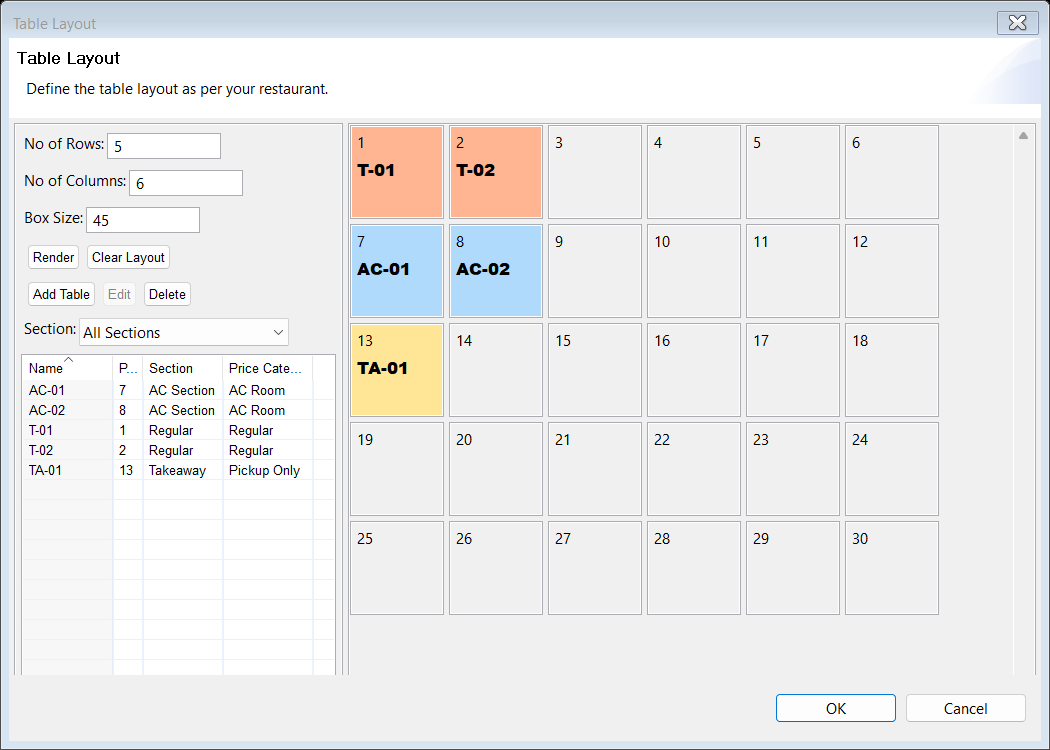Select the T-01 row in the table list
This screenshot has width=1050, height=750.
[178, 430]
